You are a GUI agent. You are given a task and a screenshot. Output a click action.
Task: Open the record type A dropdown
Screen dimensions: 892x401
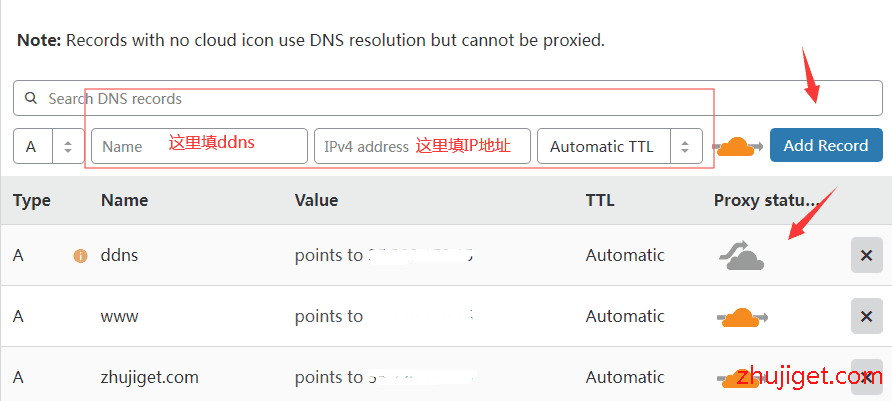(49, 146)
